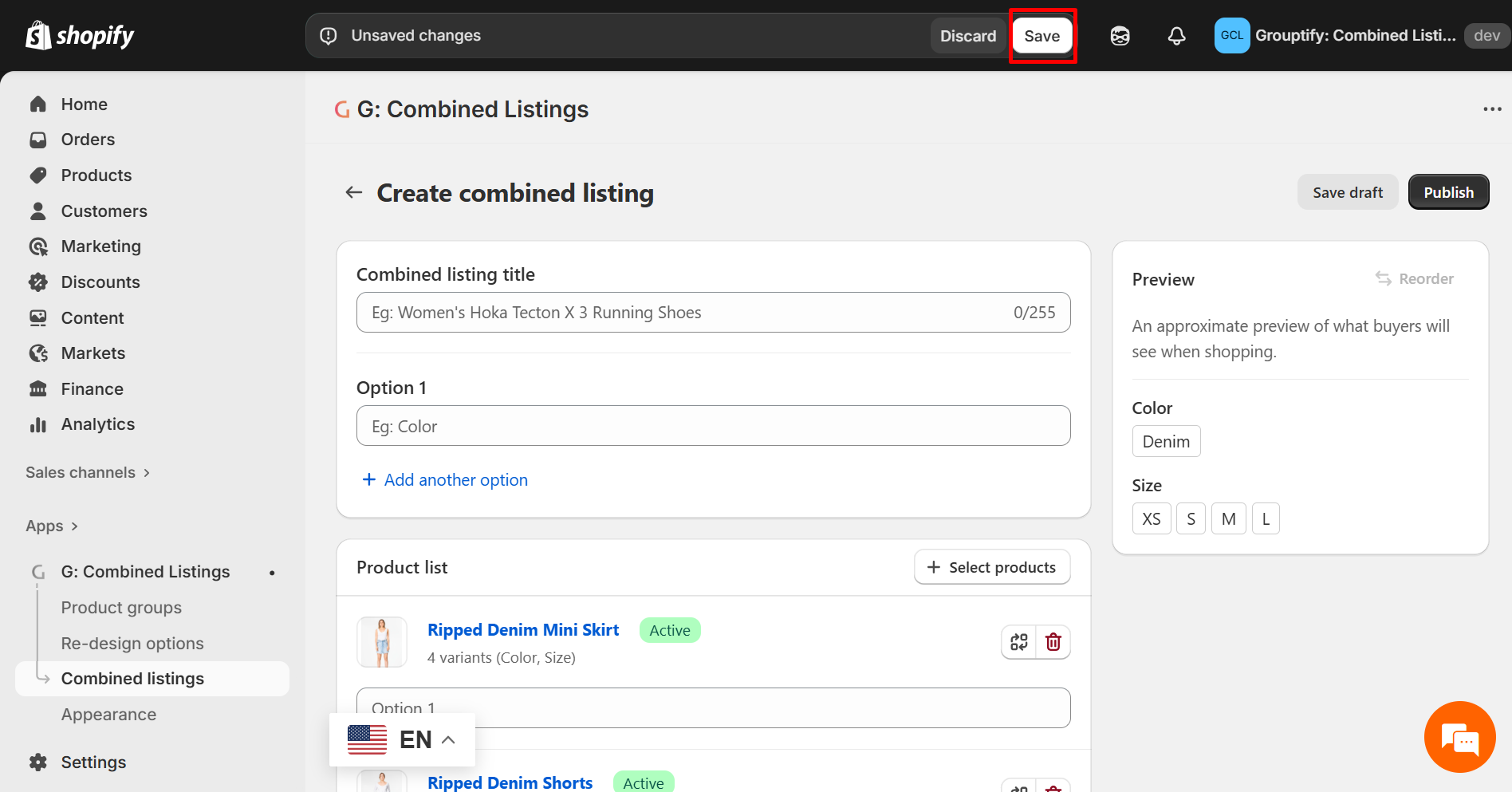Image resolution: width=1512 pixels, height=792 pixels.
Task: Click the back arrow beside Create combined listing
Action: (x=354, y=192)
